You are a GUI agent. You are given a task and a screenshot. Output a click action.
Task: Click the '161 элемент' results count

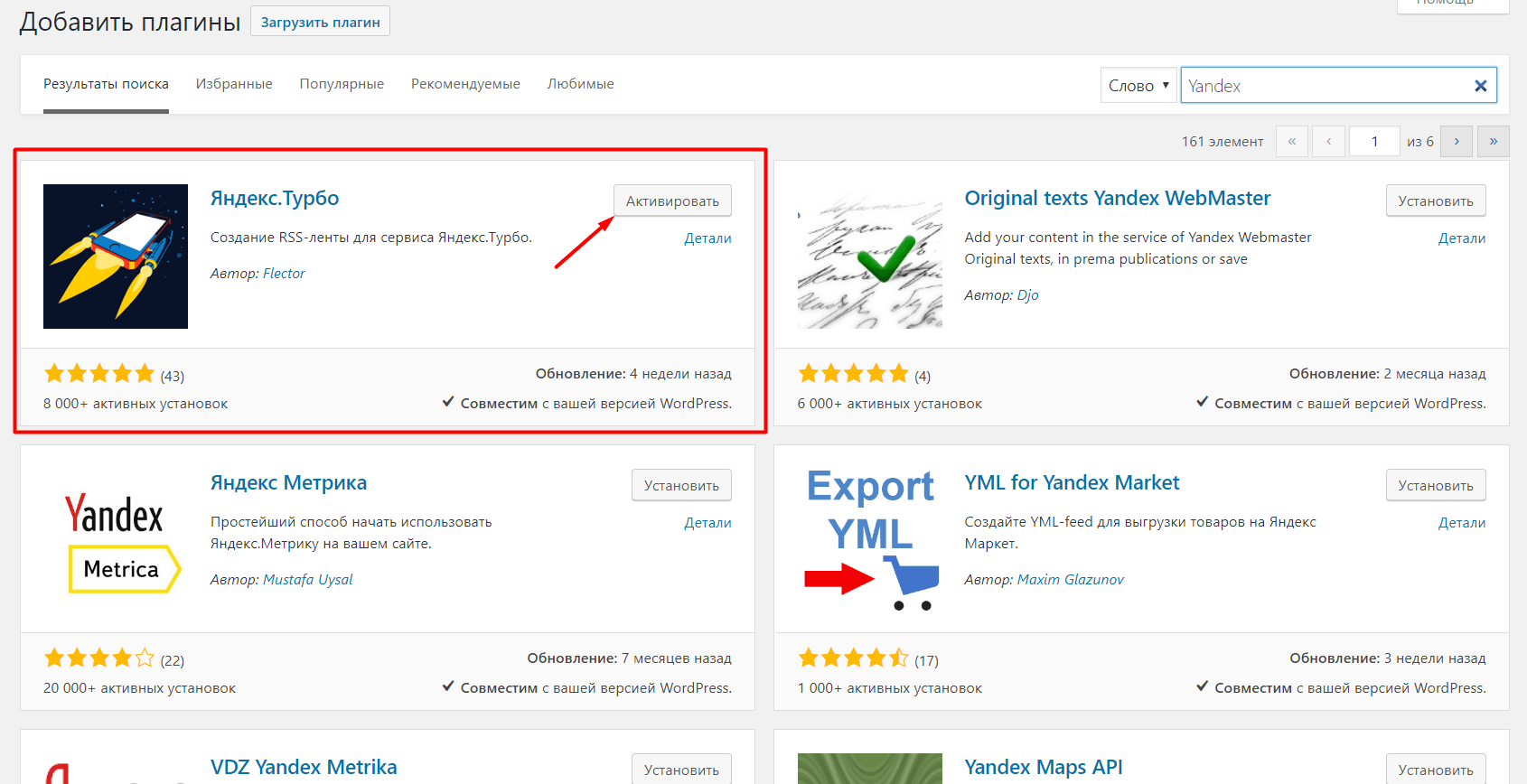1223,142
